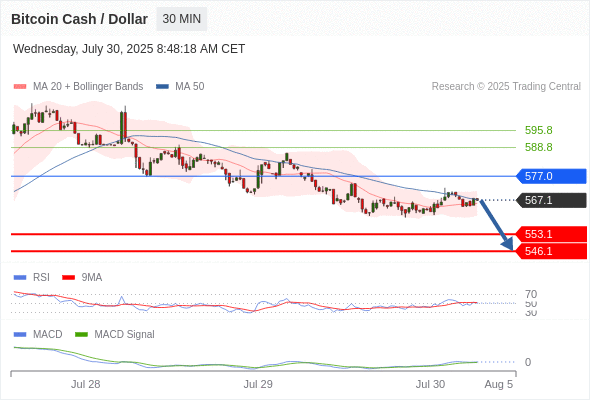590x400 pixels.
Task: Click the blue 577.0 pivot price tag
Action: click(x=551, y=176)
